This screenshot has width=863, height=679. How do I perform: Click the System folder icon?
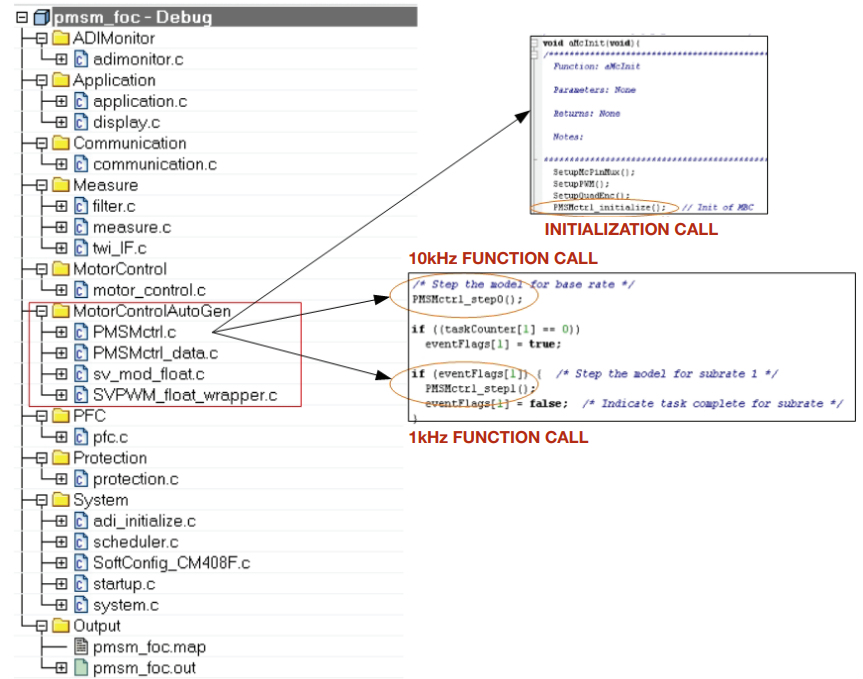click(61, 500)
